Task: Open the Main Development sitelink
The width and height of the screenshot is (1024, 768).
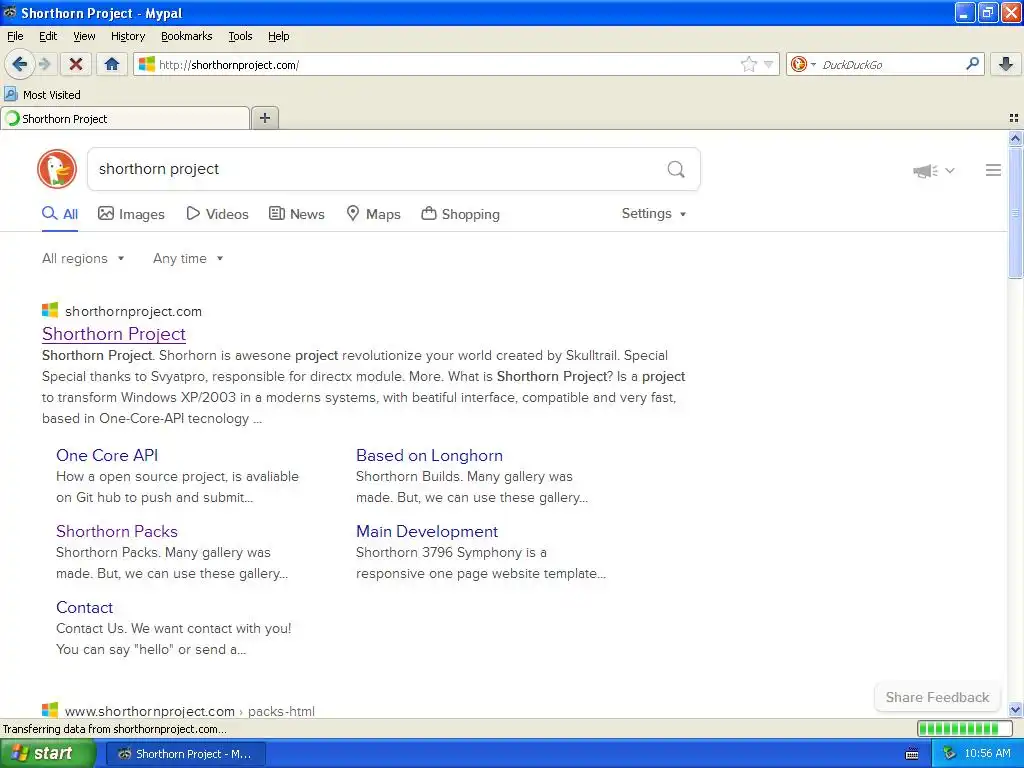Action: click(x=427, y=531)
